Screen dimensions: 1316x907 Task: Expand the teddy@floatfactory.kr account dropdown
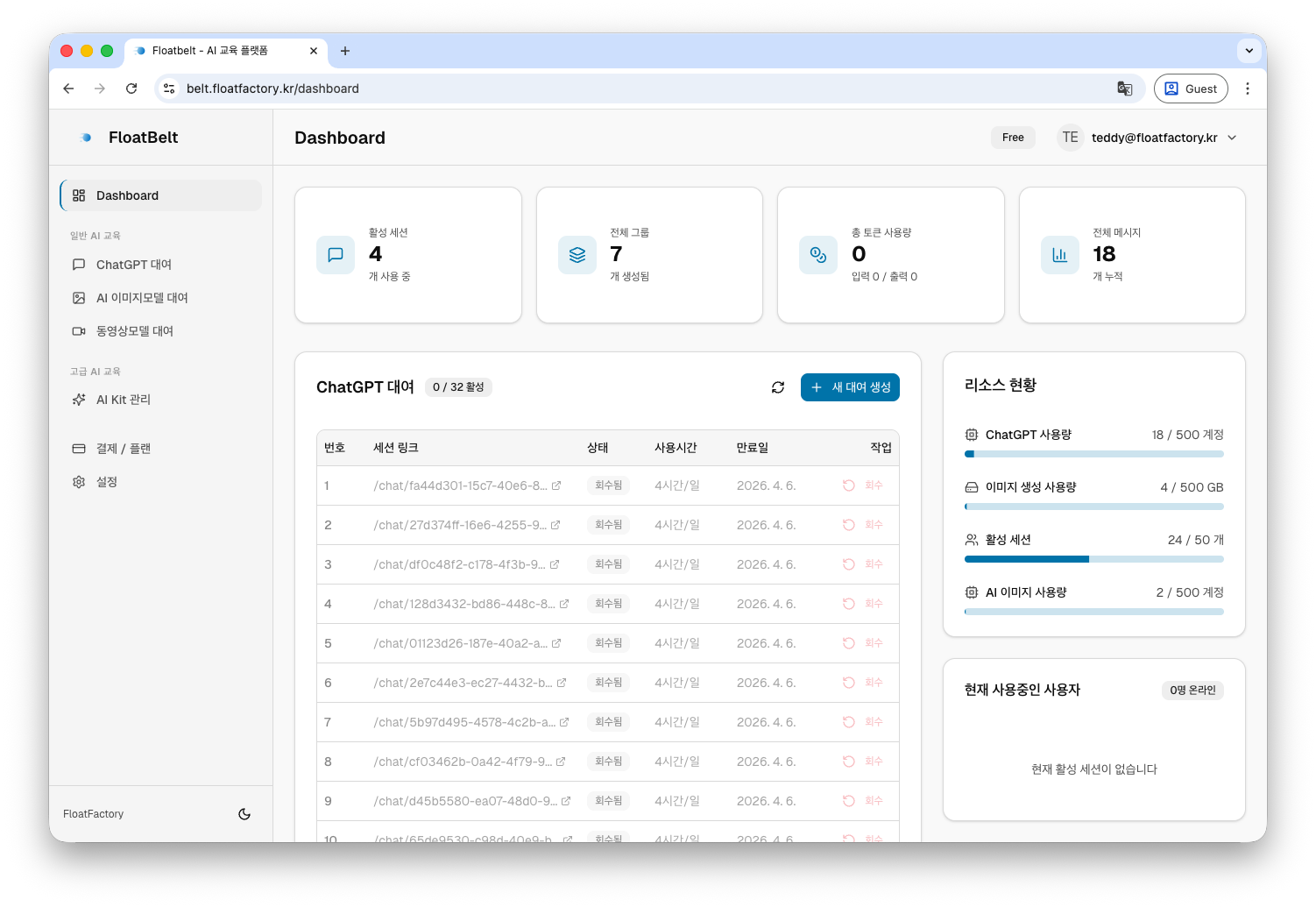click(1232, 138)
